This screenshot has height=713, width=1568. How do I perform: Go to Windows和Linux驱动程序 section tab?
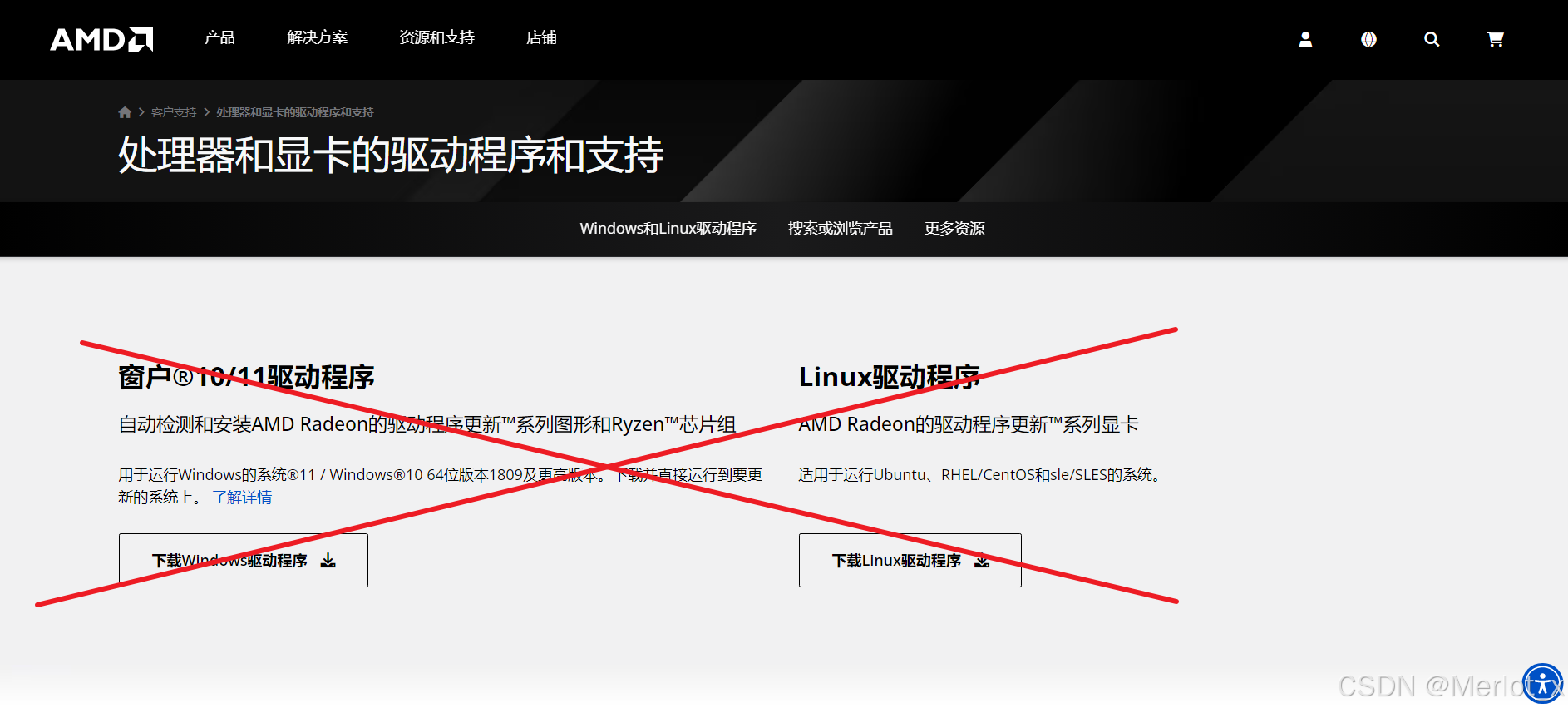click(x=668, y=229)
